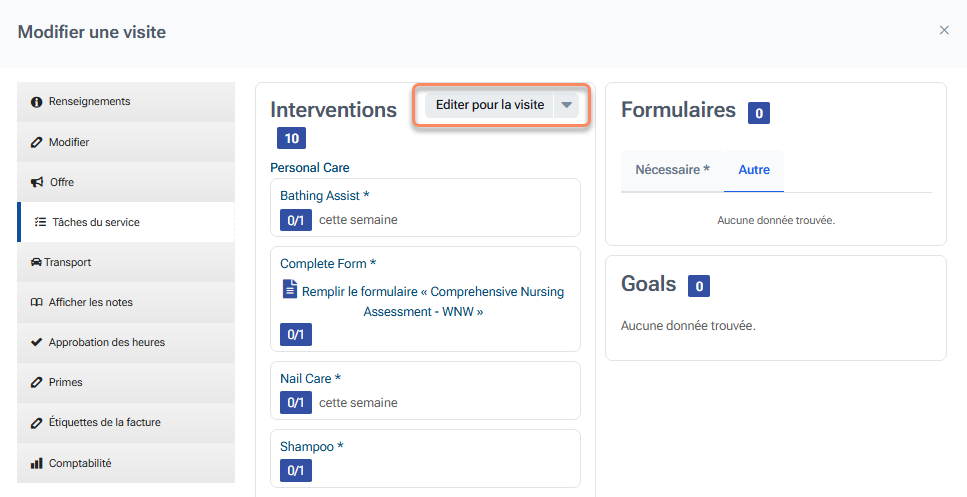967x497 pixels.
Task: Select the Autre forms tab
Action: click(754, 170)
